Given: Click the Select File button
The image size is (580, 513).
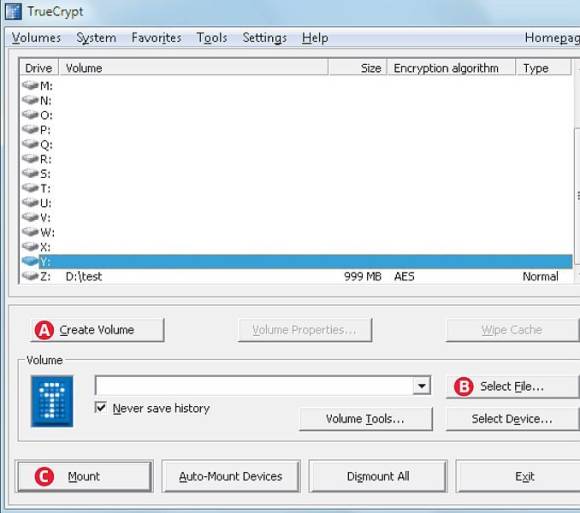Looking at the screenshot, I should coord(513,387).
